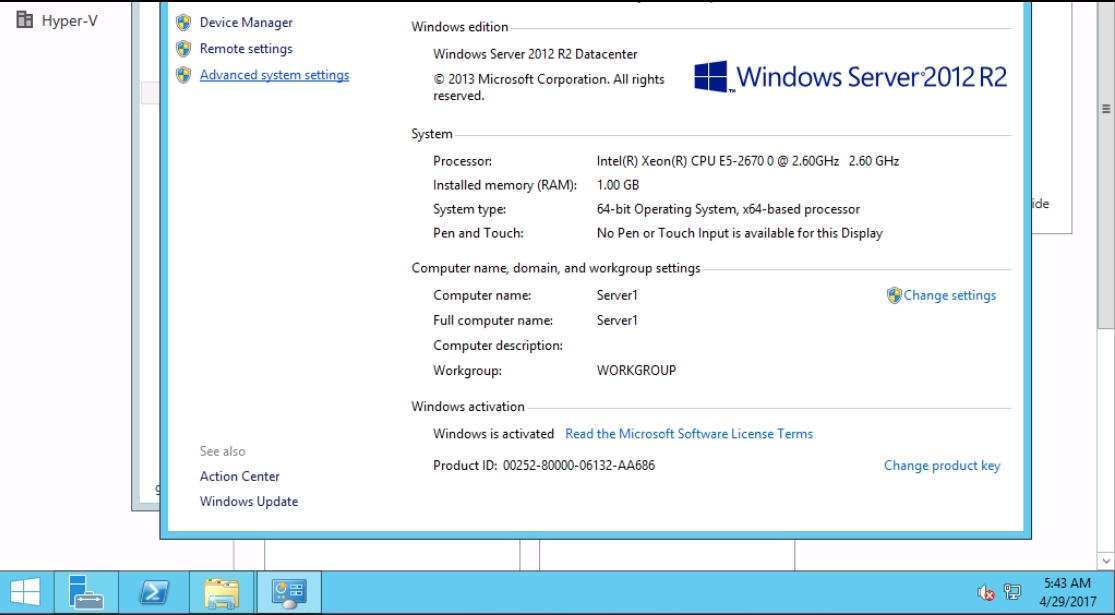
Task: Click shield icon beside Advanced system settings
Action: 183,75
